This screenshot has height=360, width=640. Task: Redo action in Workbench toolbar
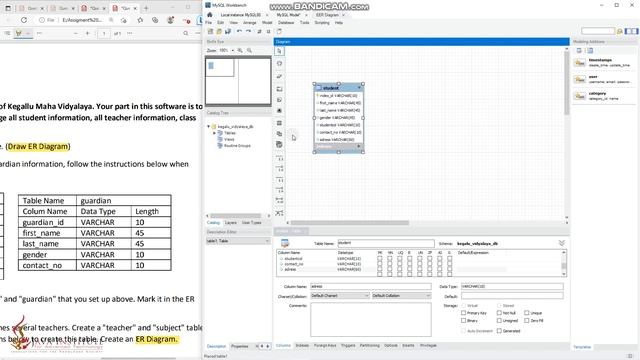(249, 31)
